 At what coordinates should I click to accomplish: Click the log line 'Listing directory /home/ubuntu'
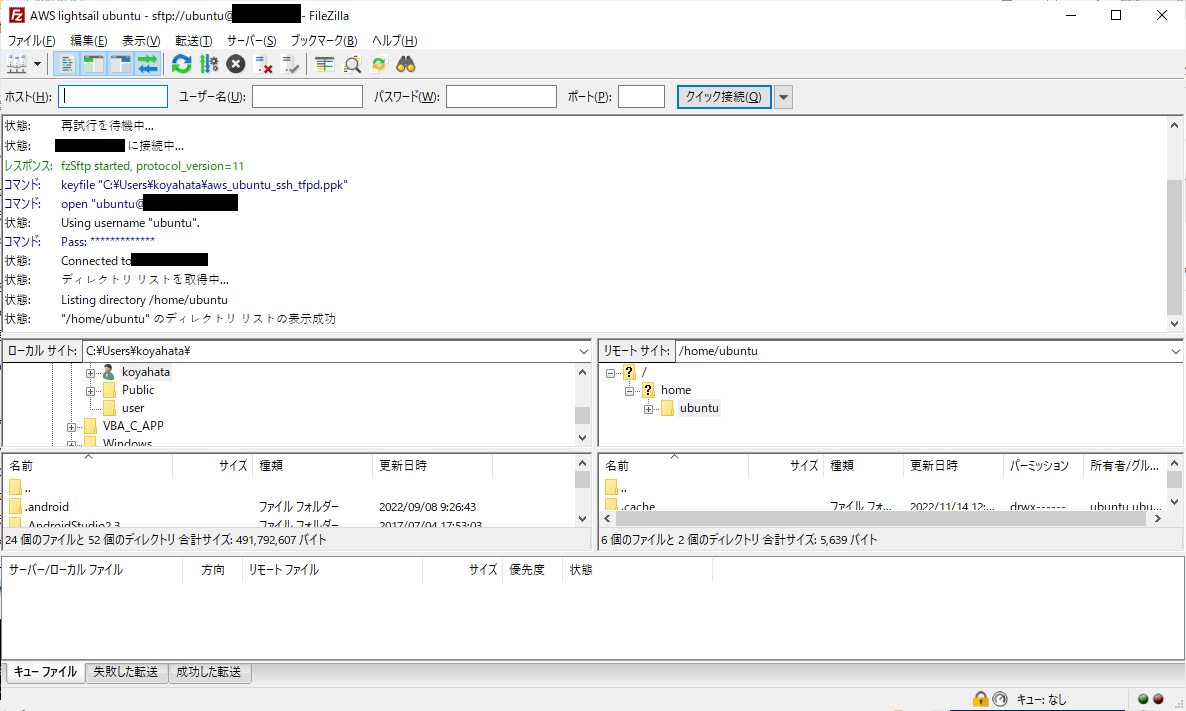coord(144,300)
